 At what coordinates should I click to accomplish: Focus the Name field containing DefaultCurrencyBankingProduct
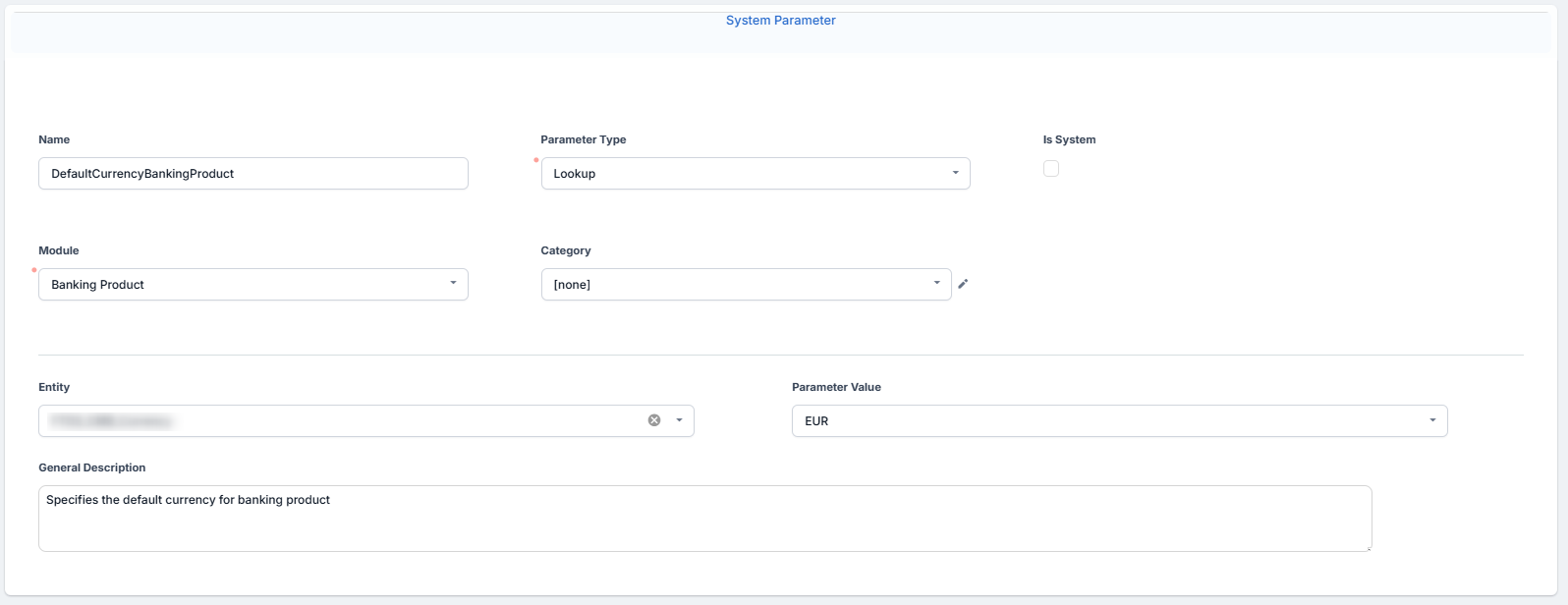252,174
